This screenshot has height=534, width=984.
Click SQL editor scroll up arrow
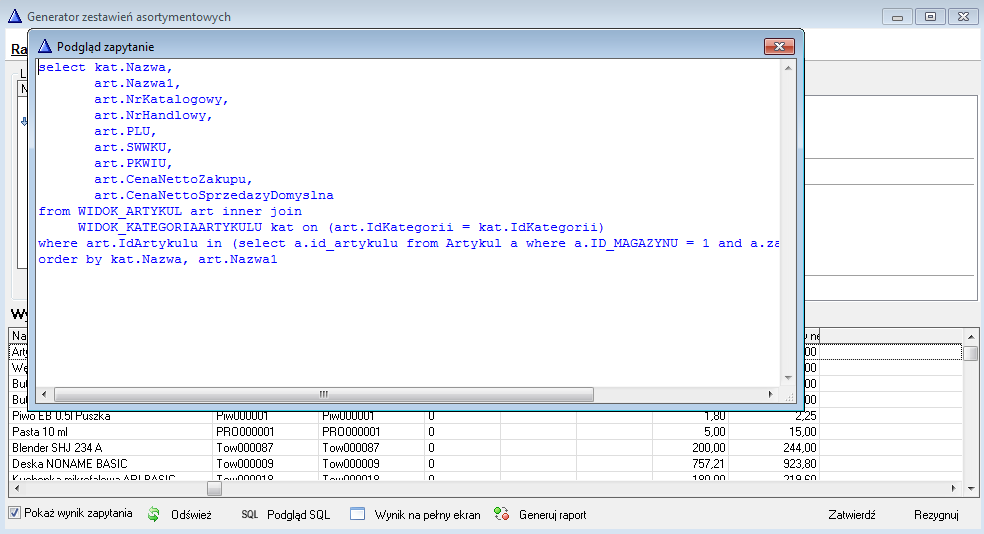(x=788, y=68)
